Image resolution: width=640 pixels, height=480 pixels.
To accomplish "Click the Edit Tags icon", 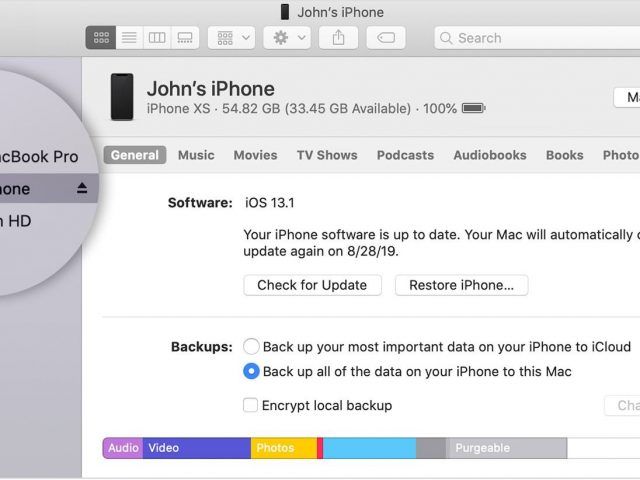I will coord(386,38).
